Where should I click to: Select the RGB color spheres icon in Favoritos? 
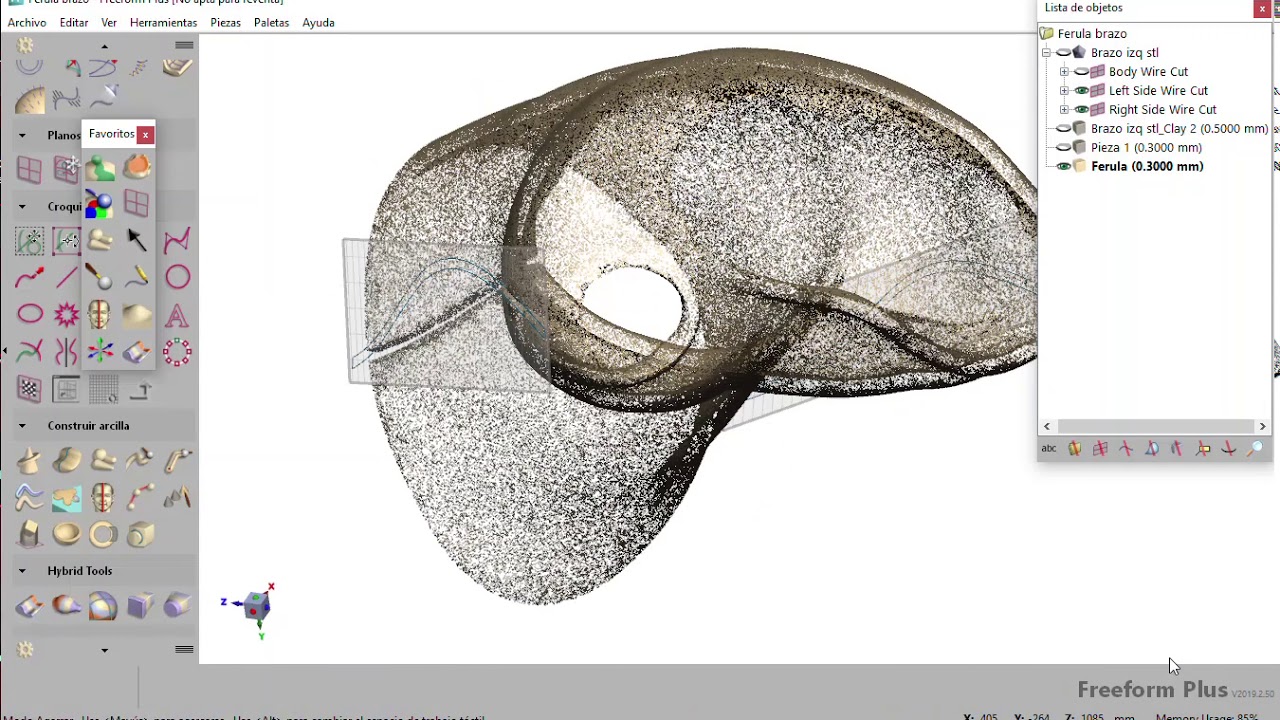[99, 204]
